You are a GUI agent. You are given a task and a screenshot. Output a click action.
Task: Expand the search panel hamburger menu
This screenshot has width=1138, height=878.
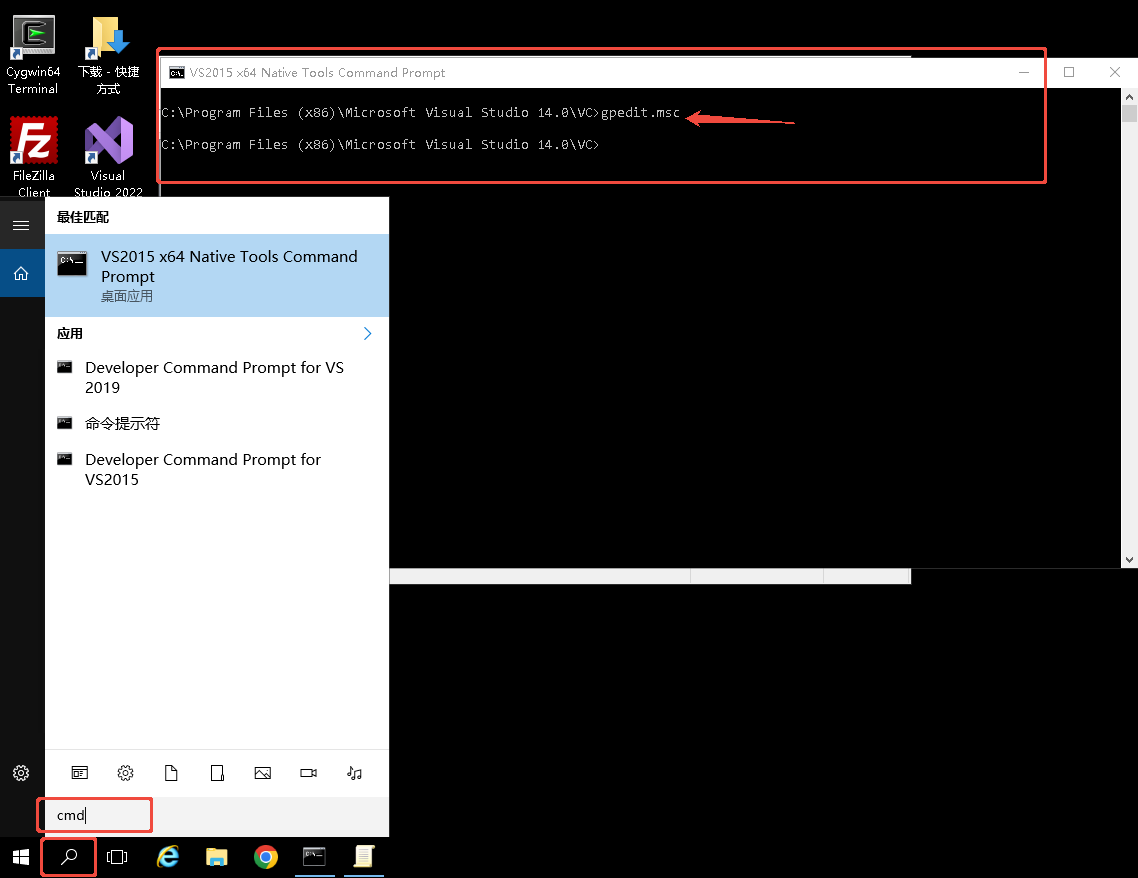click(x=21, y=226)
